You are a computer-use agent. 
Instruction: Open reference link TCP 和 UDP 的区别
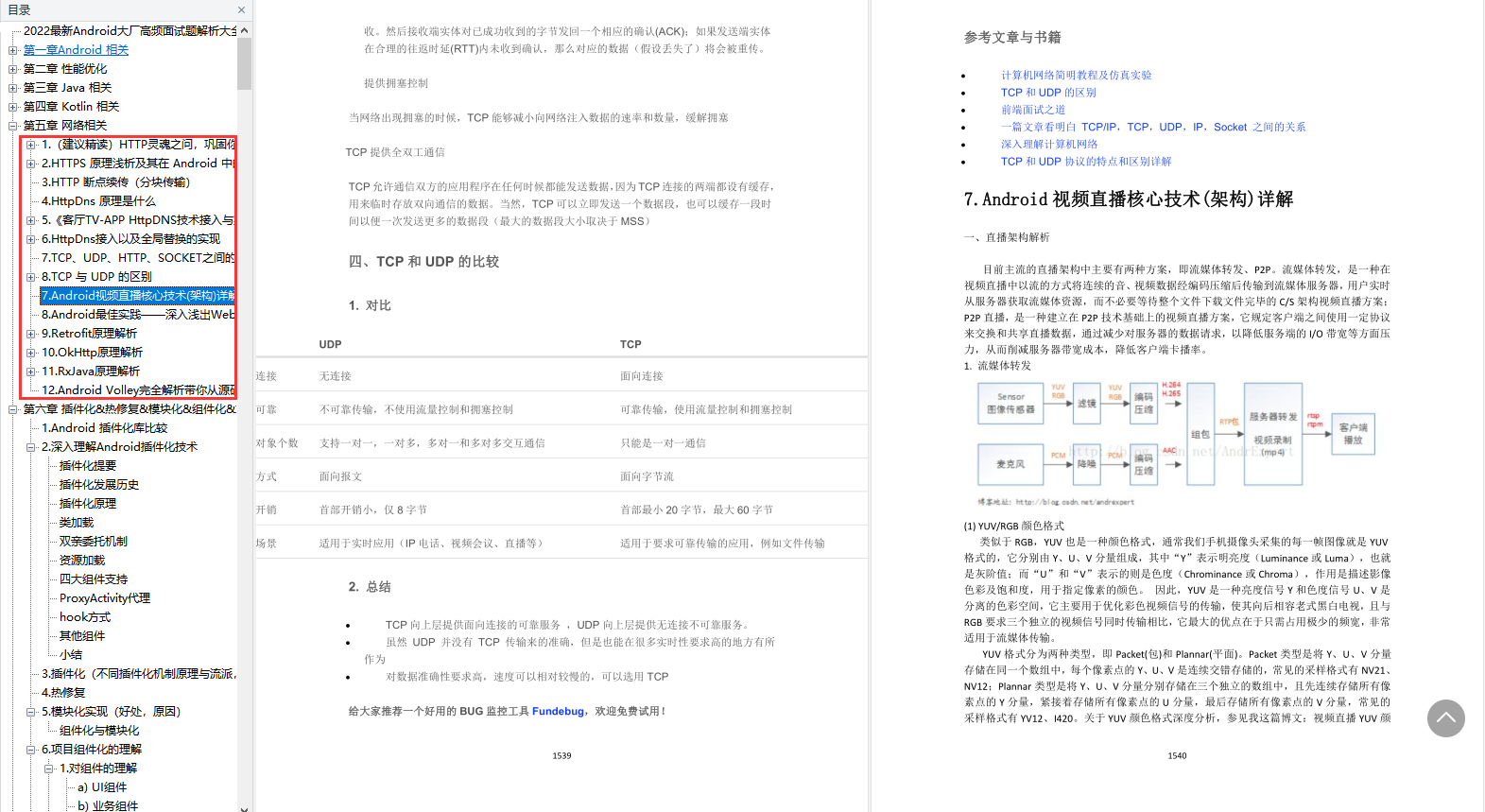[1048, 93]
